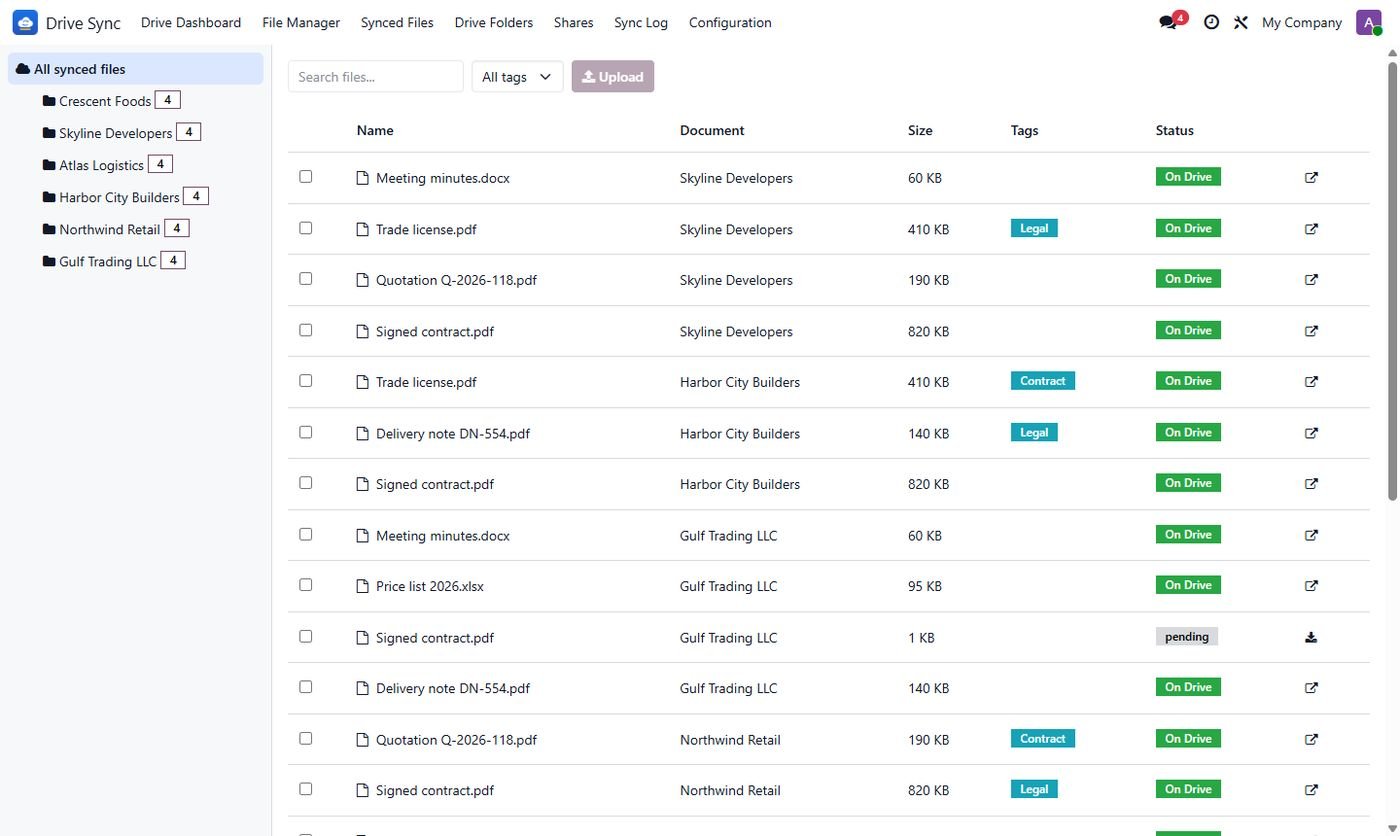The height and width of the screenshot is (836, 1400).
Task: Open the activities clock icon
Action: coord(1211,22)
